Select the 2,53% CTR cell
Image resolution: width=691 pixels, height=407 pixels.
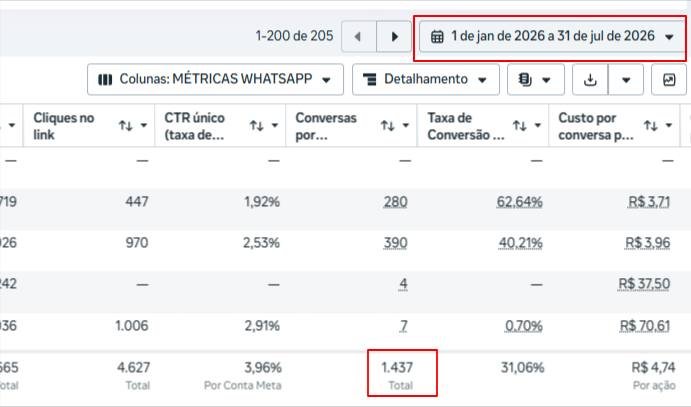pos(261,243)
